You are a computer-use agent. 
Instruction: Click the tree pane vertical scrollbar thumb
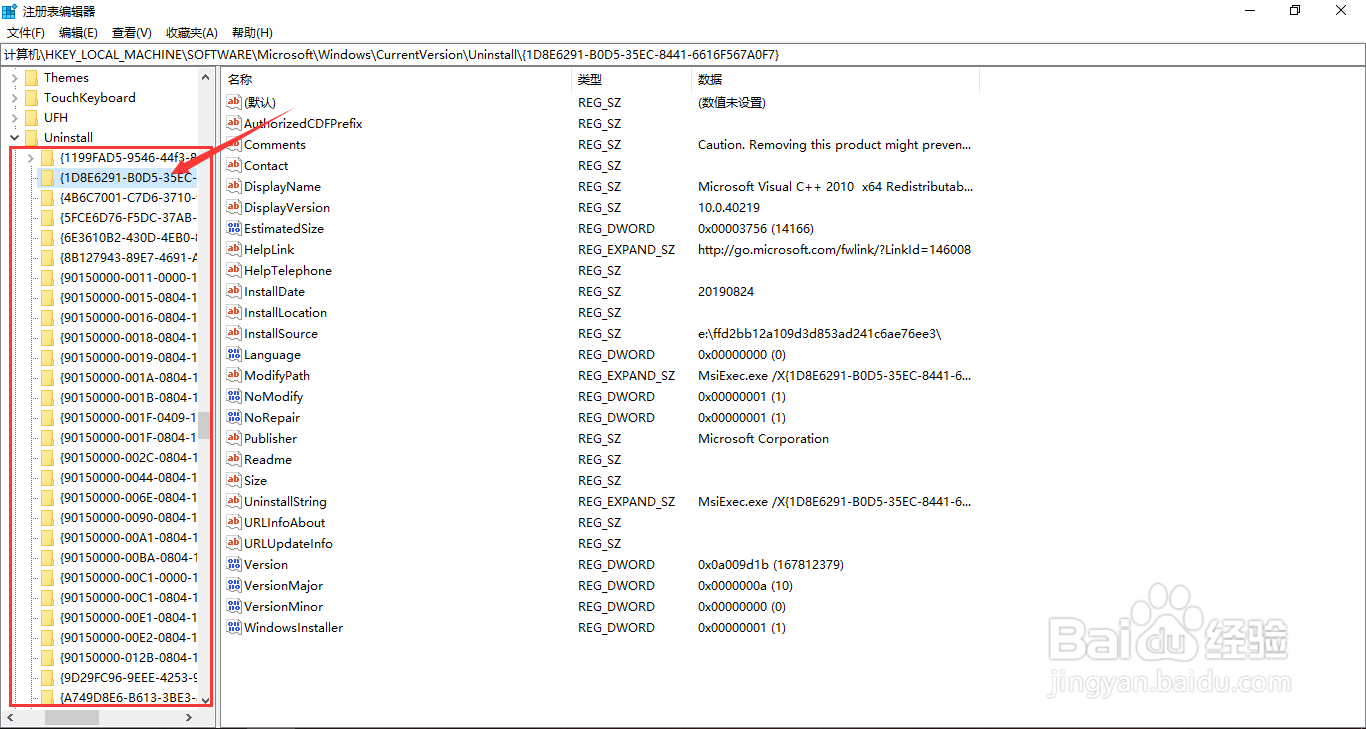[205, 426]
